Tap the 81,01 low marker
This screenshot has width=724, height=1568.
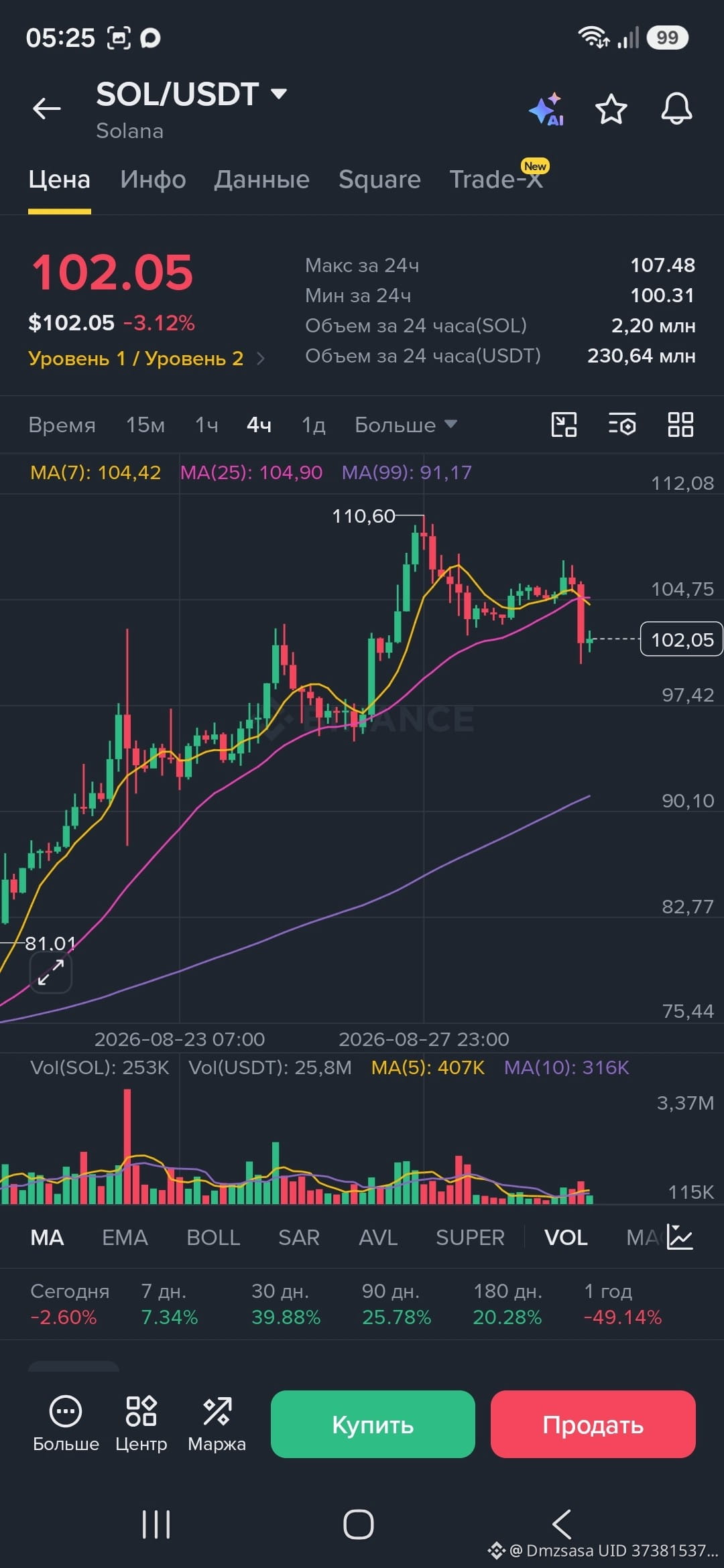(x=50, y=943)
